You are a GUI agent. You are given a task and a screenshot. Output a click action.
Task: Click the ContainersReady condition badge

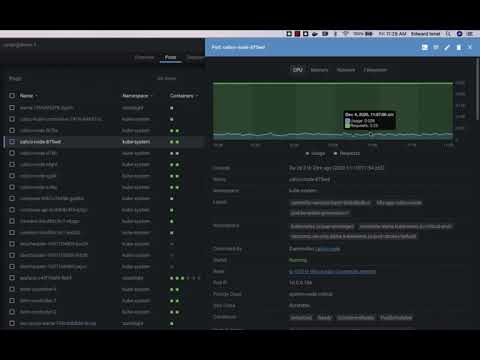click(x=356, y=318)
